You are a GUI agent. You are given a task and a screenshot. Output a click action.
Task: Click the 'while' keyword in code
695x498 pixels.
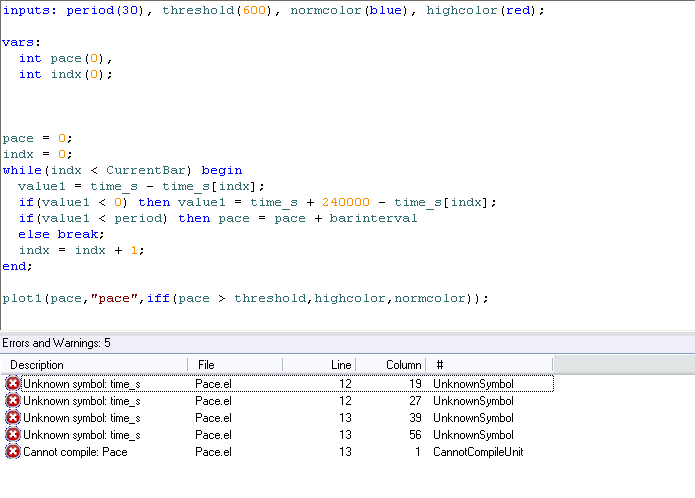coord(22,170)
